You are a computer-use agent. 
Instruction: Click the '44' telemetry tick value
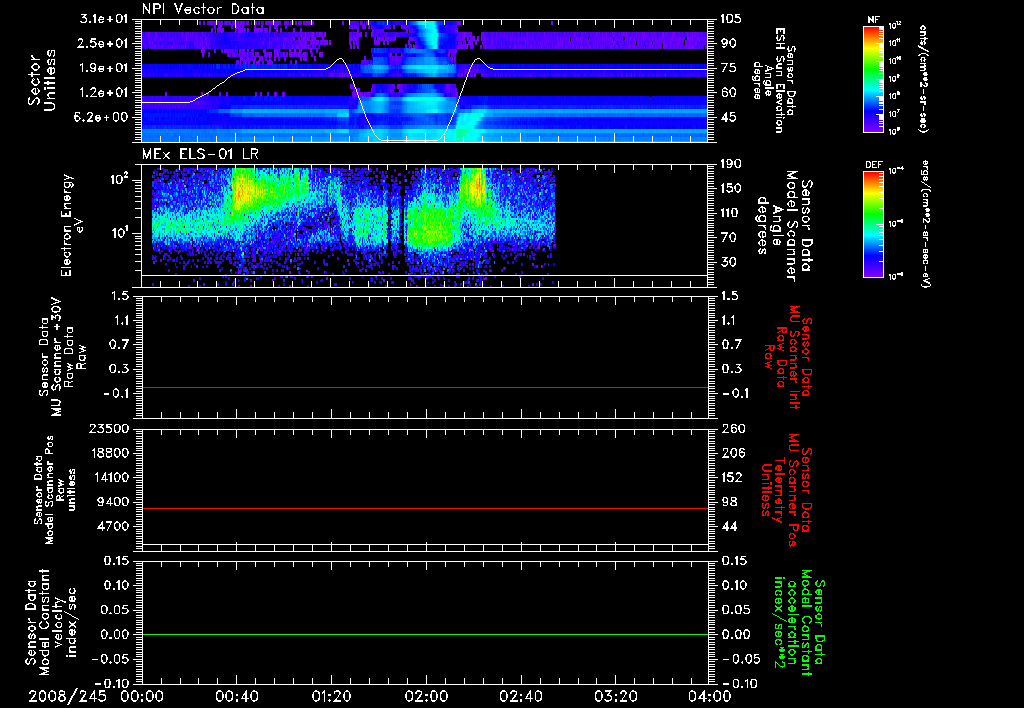pos(728,526)
